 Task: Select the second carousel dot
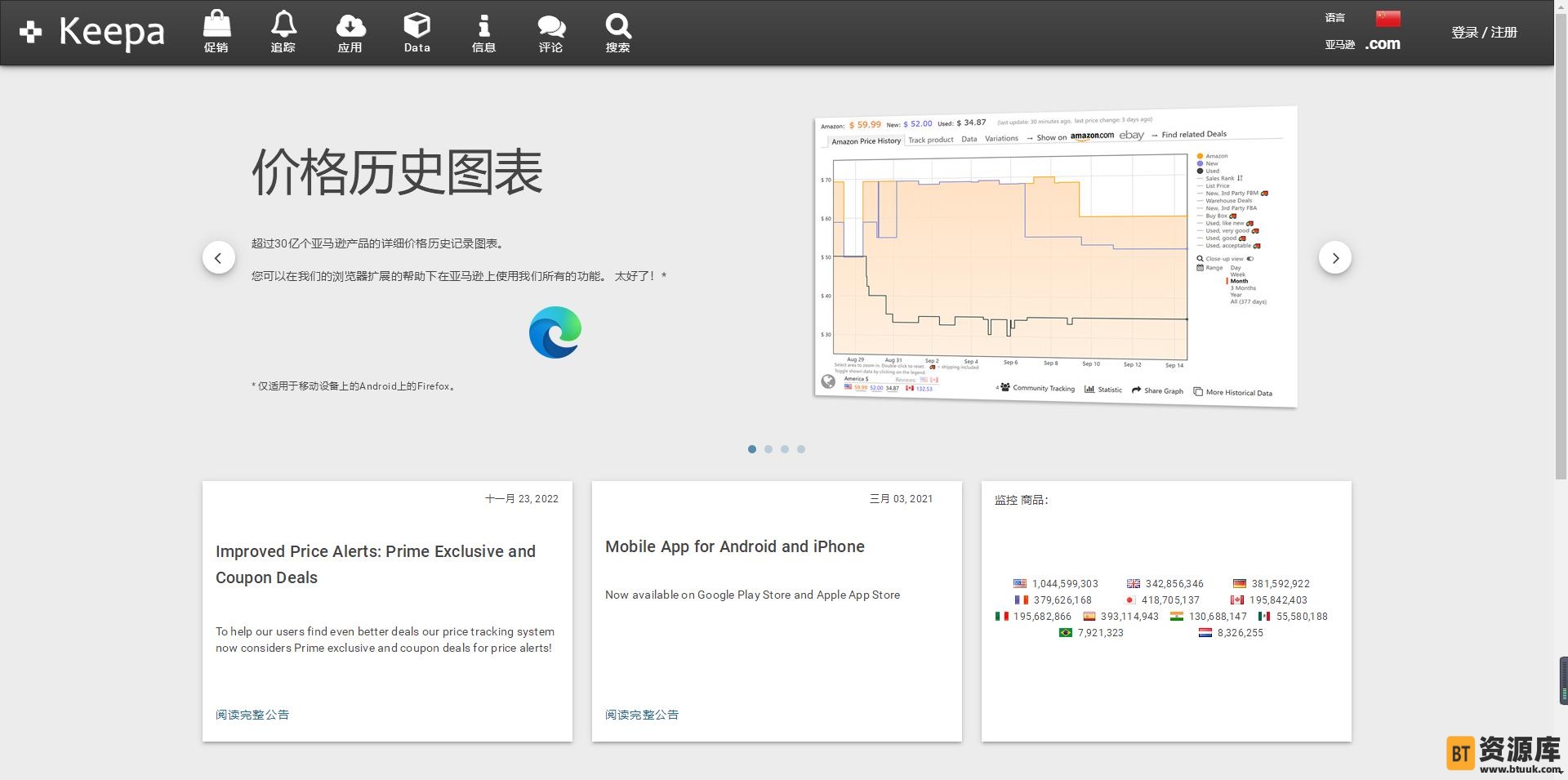pyautogui.click(x=768, y=449)
